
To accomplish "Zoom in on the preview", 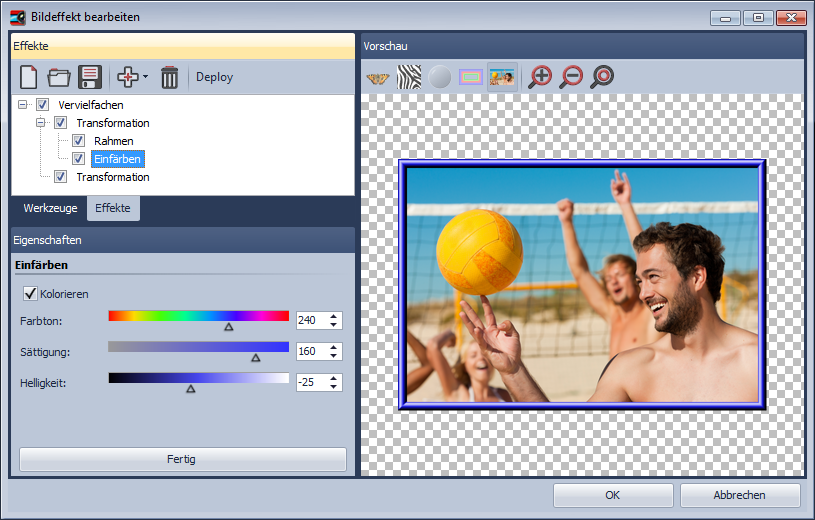I will [x=540, y=77].
